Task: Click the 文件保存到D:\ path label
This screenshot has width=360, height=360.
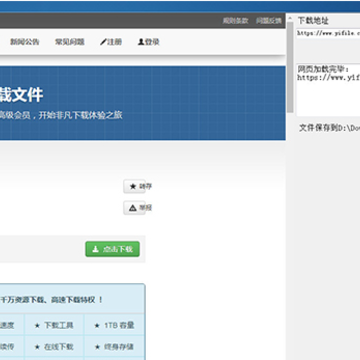Action: [x=329, y=128]
